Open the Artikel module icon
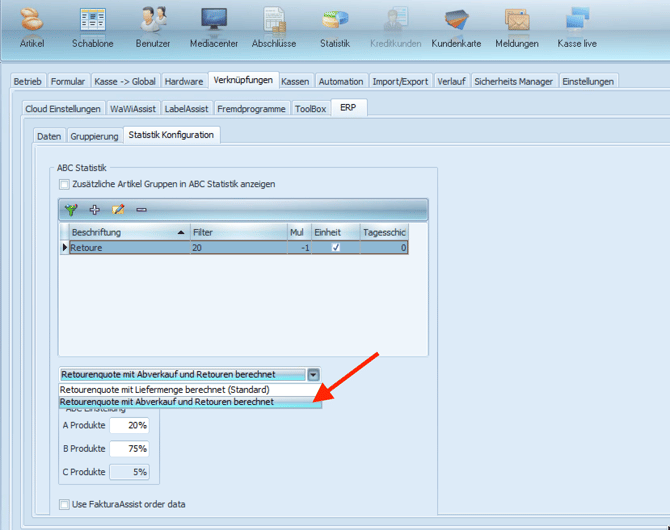The image size is (670, 530). [32, 20]
